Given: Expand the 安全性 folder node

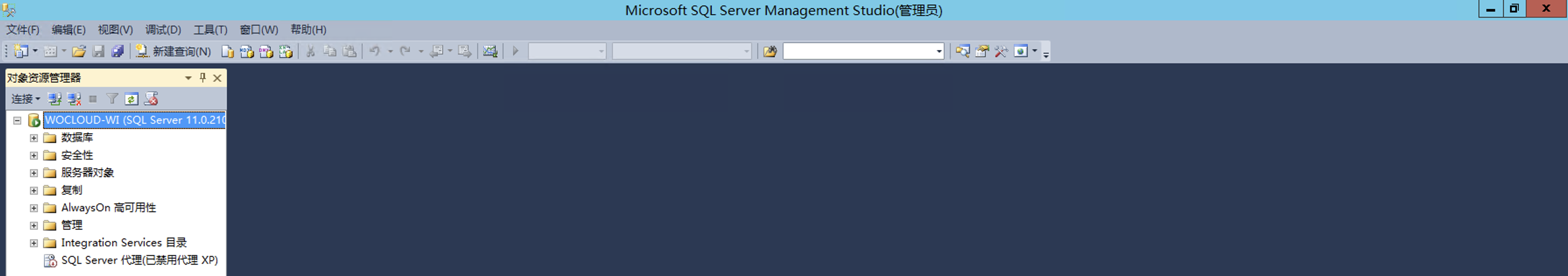Looking at the screenshot, I should point(34,156).
